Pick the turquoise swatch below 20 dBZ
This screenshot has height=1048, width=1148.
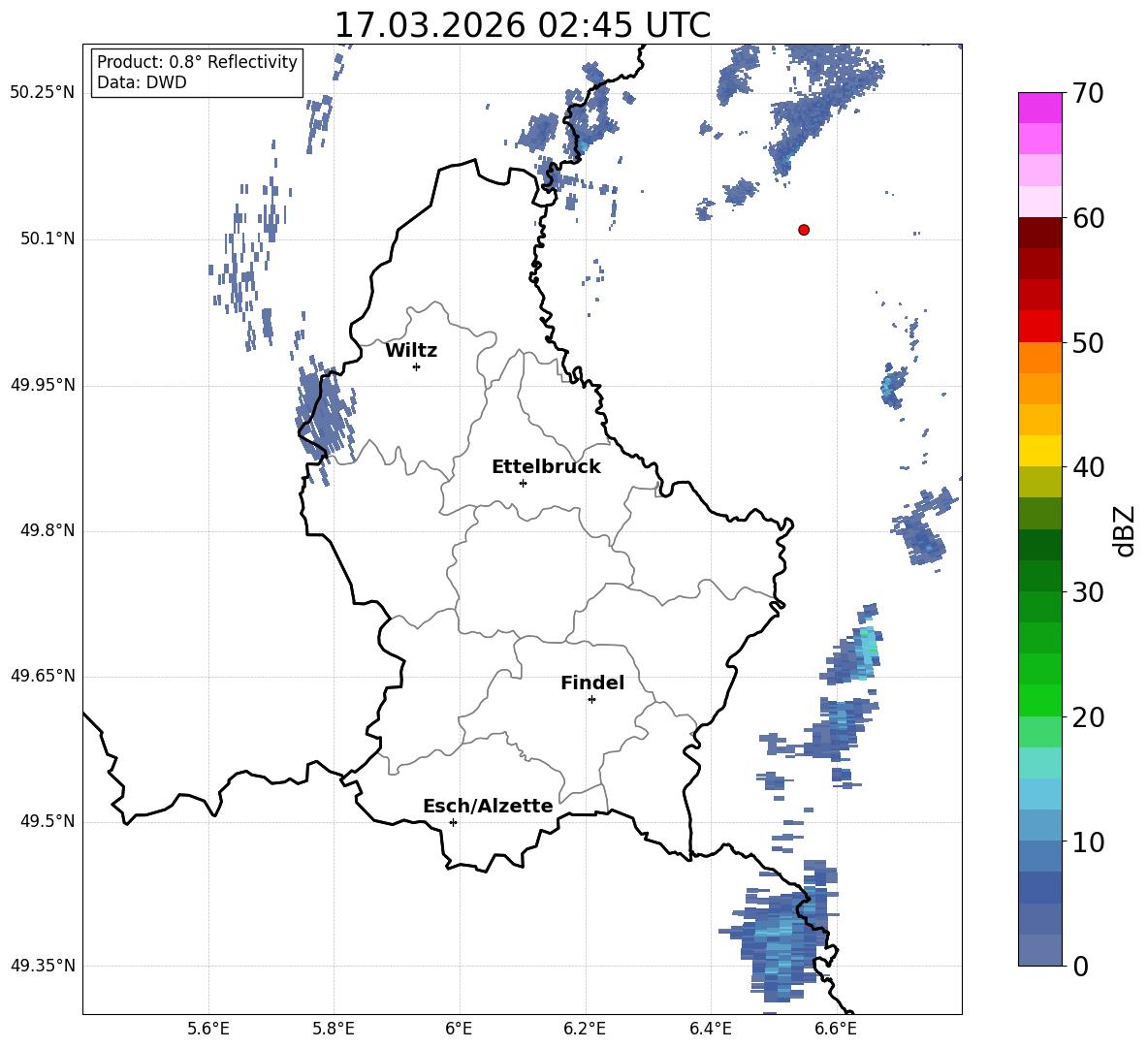(1039, 763)
